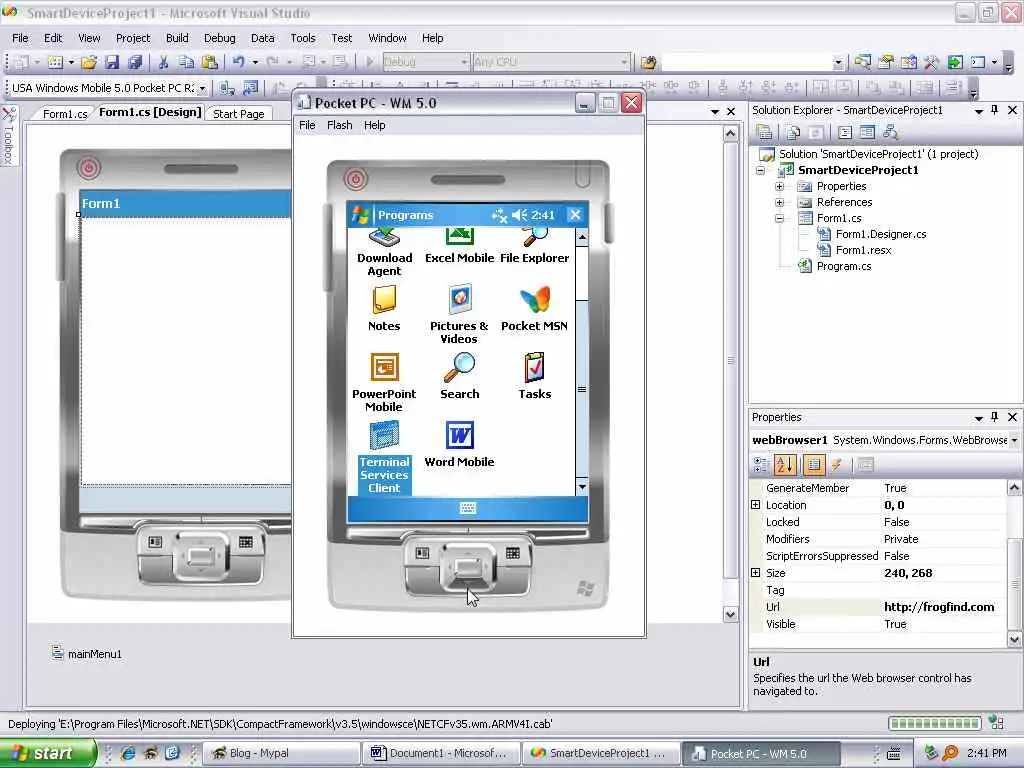Click View Class Diagram in Solution Explorer

(890, 133)
